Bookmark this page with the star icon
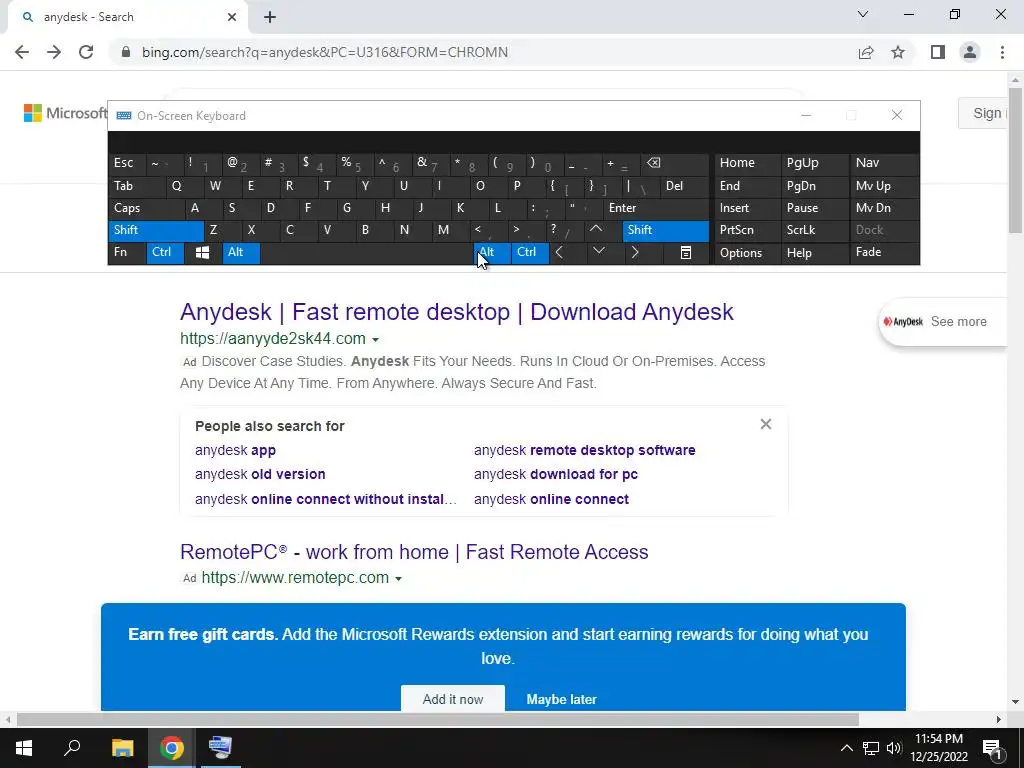This screenshot has height=768, width=1024. [x=898, y=52]
